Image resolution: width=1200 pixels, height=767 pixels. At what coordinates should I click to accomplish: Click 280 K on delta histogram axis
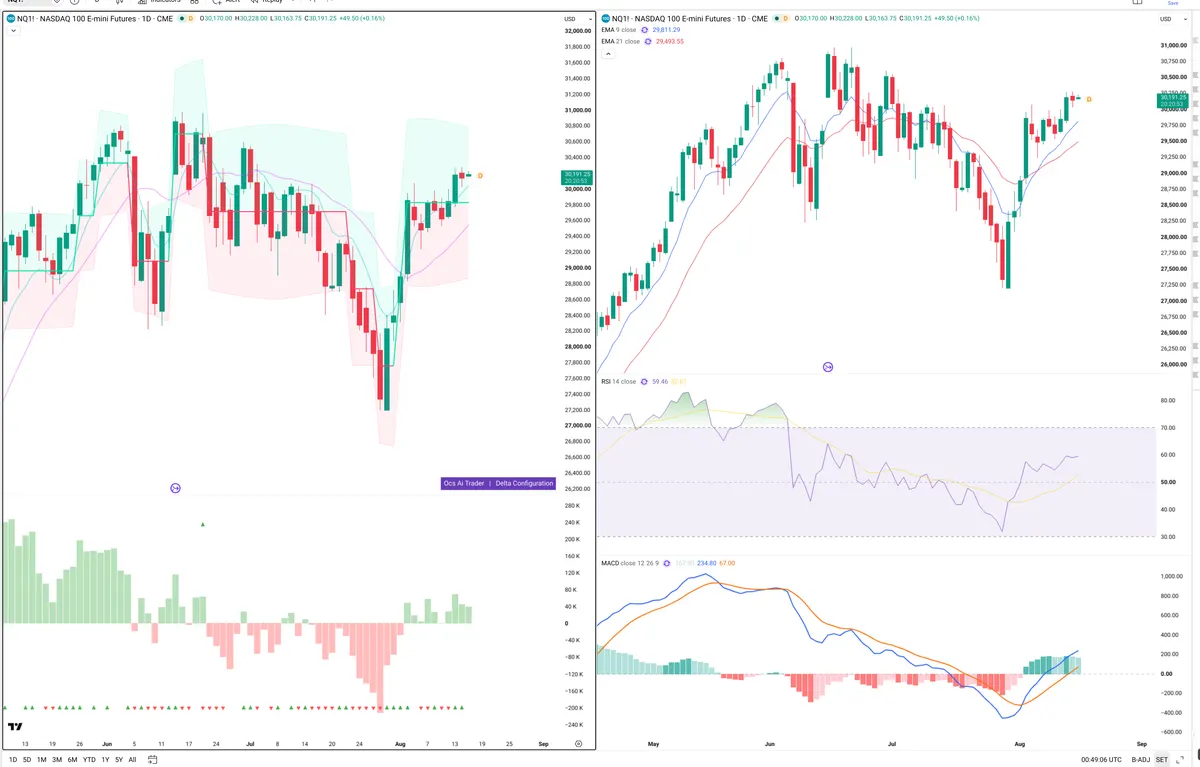tap(574, 506)
